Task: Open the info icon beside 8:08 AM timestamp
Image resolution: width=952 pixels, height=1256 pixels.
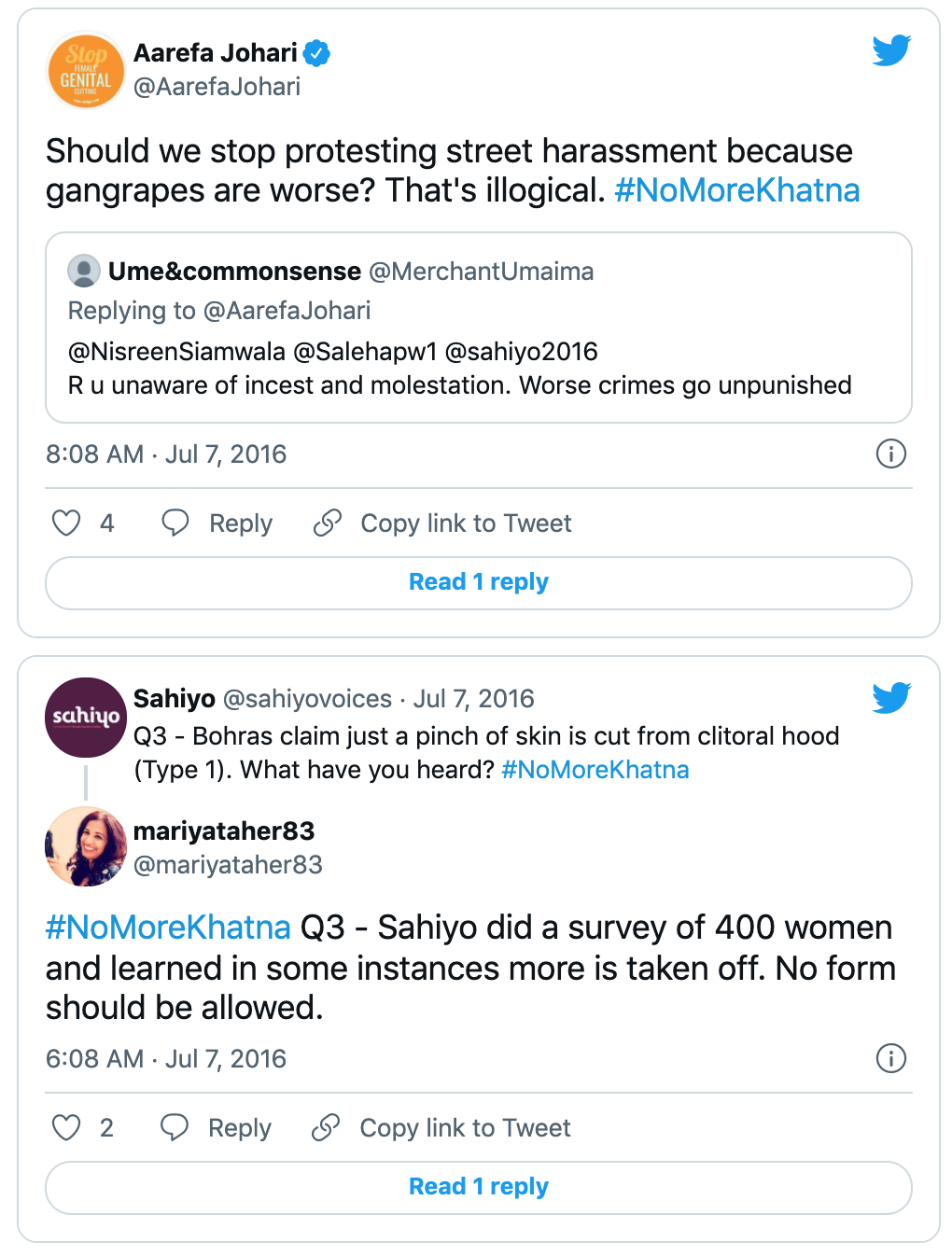Action: coord(891,454)
